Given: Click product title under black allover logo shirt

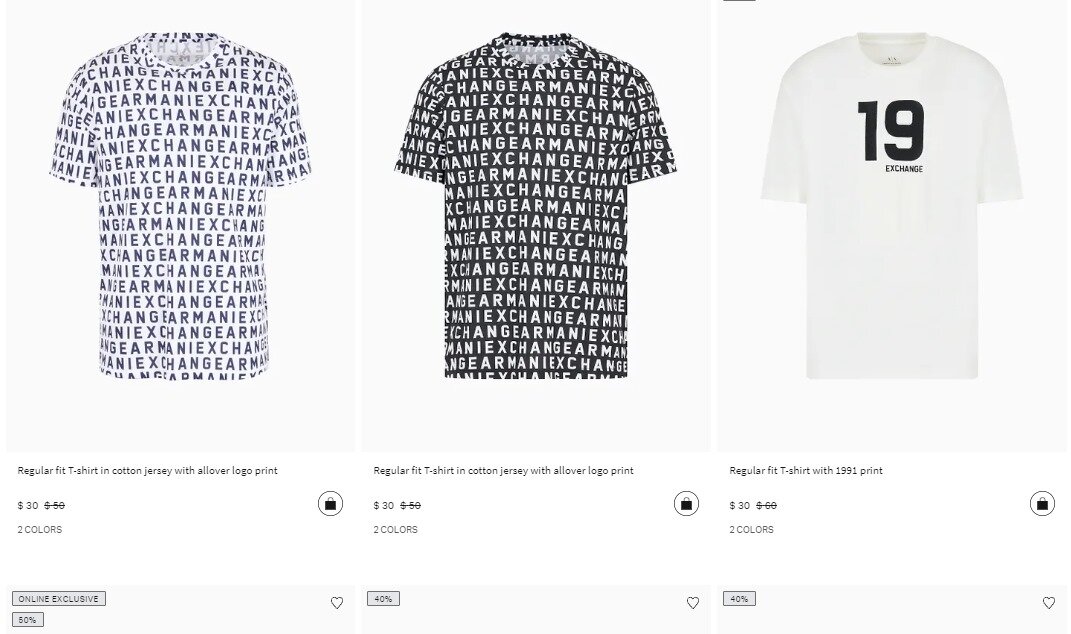Looking at the screenshot, I should (503, 470).
